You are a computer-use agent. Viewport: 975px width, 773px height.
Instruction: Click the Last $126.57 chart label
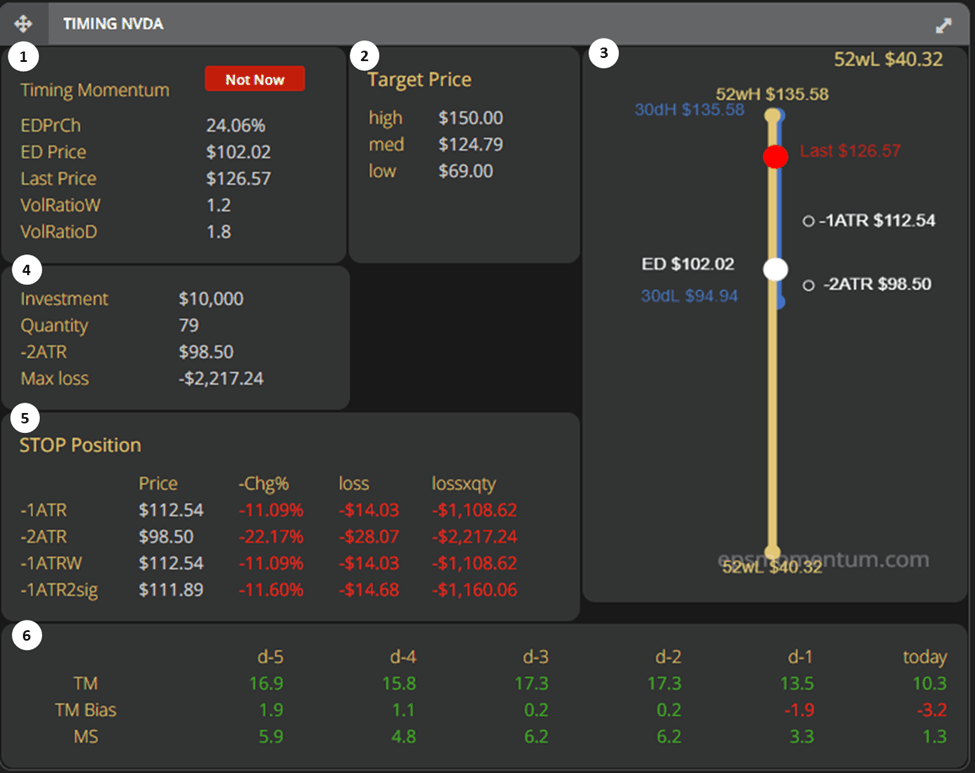[x=850, y=150]
